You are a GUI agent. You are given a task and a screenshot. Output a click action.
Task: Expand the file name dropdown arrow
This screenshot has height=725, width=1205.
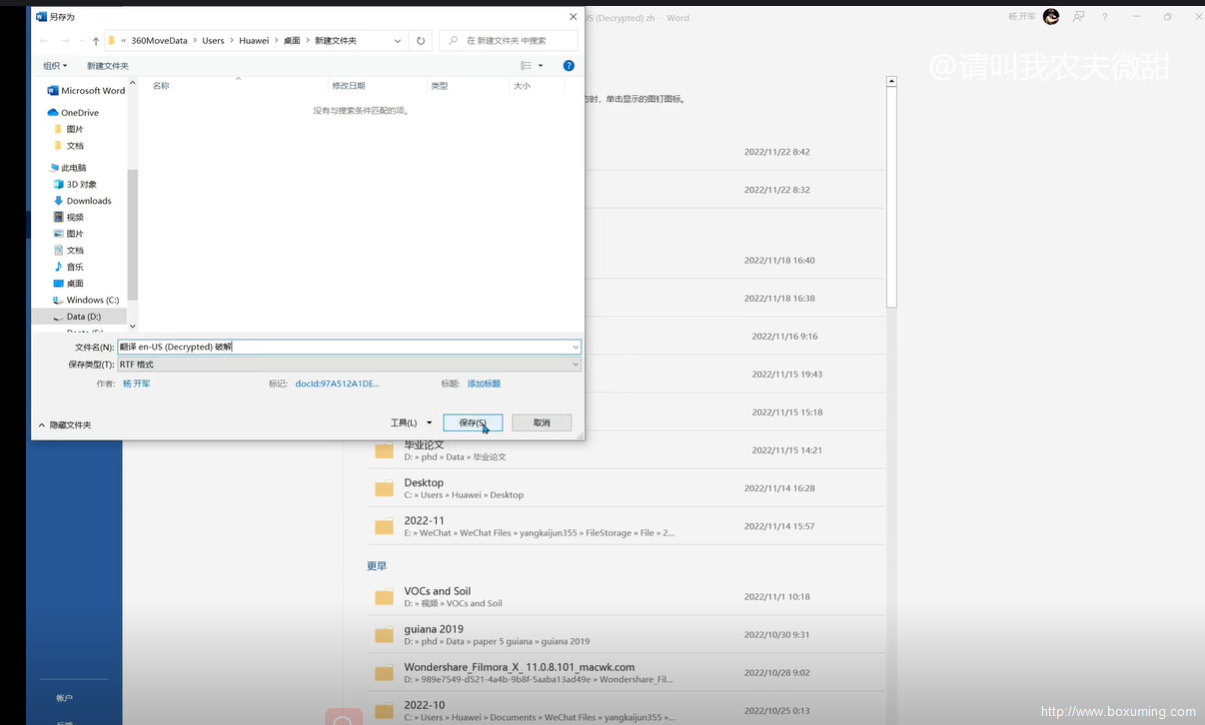point(575,347)
